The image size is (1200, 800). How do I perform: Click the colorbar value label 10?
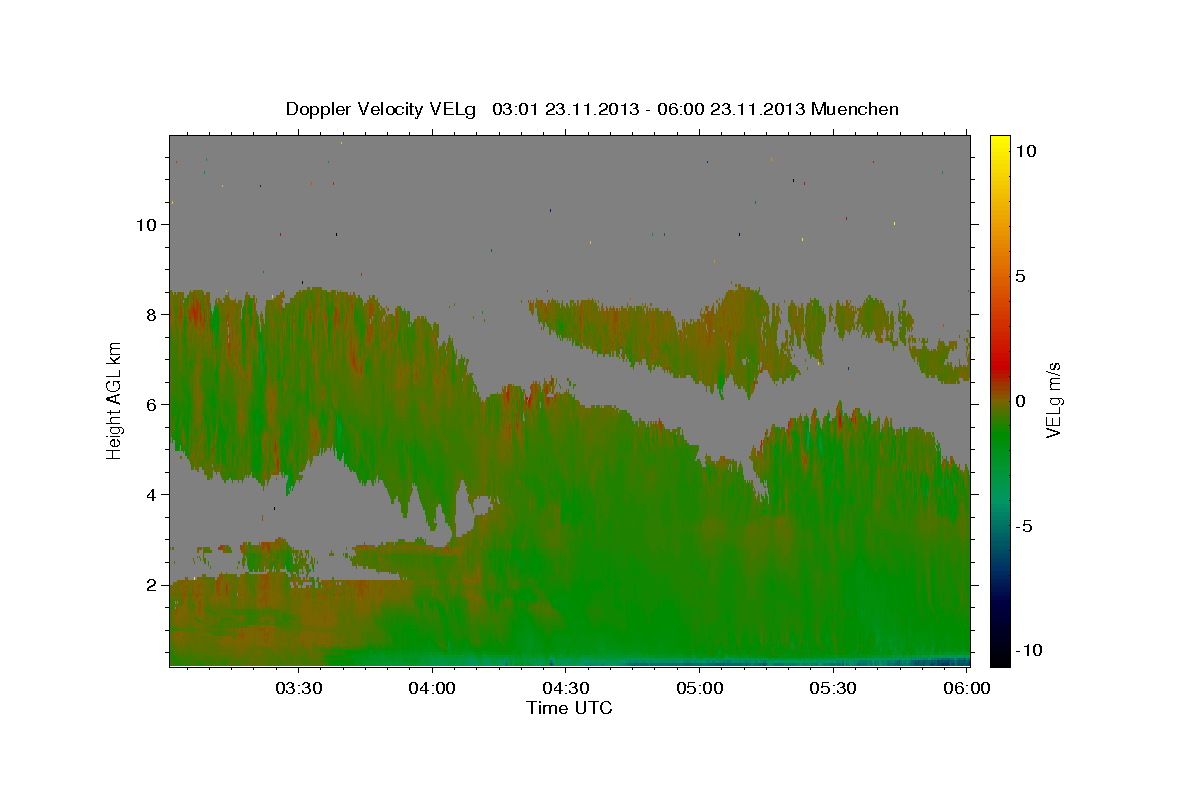pos(1025,151)
